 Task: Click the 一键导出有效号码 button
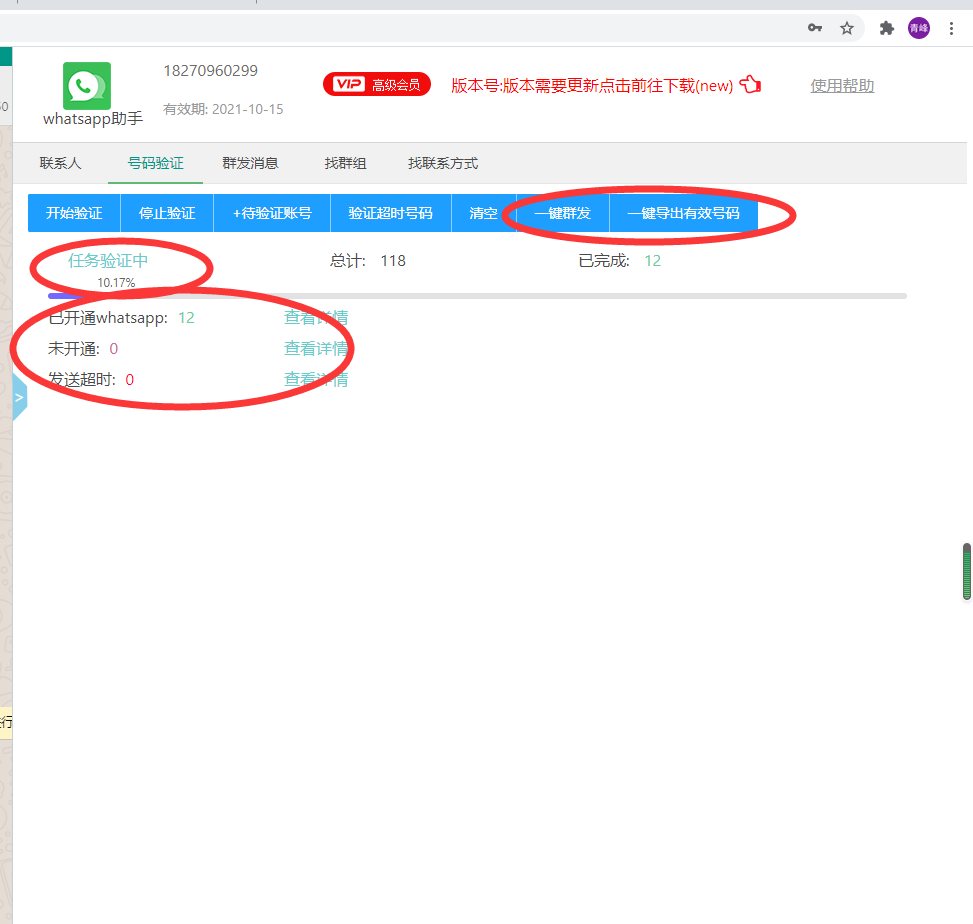tap(685, 212)
